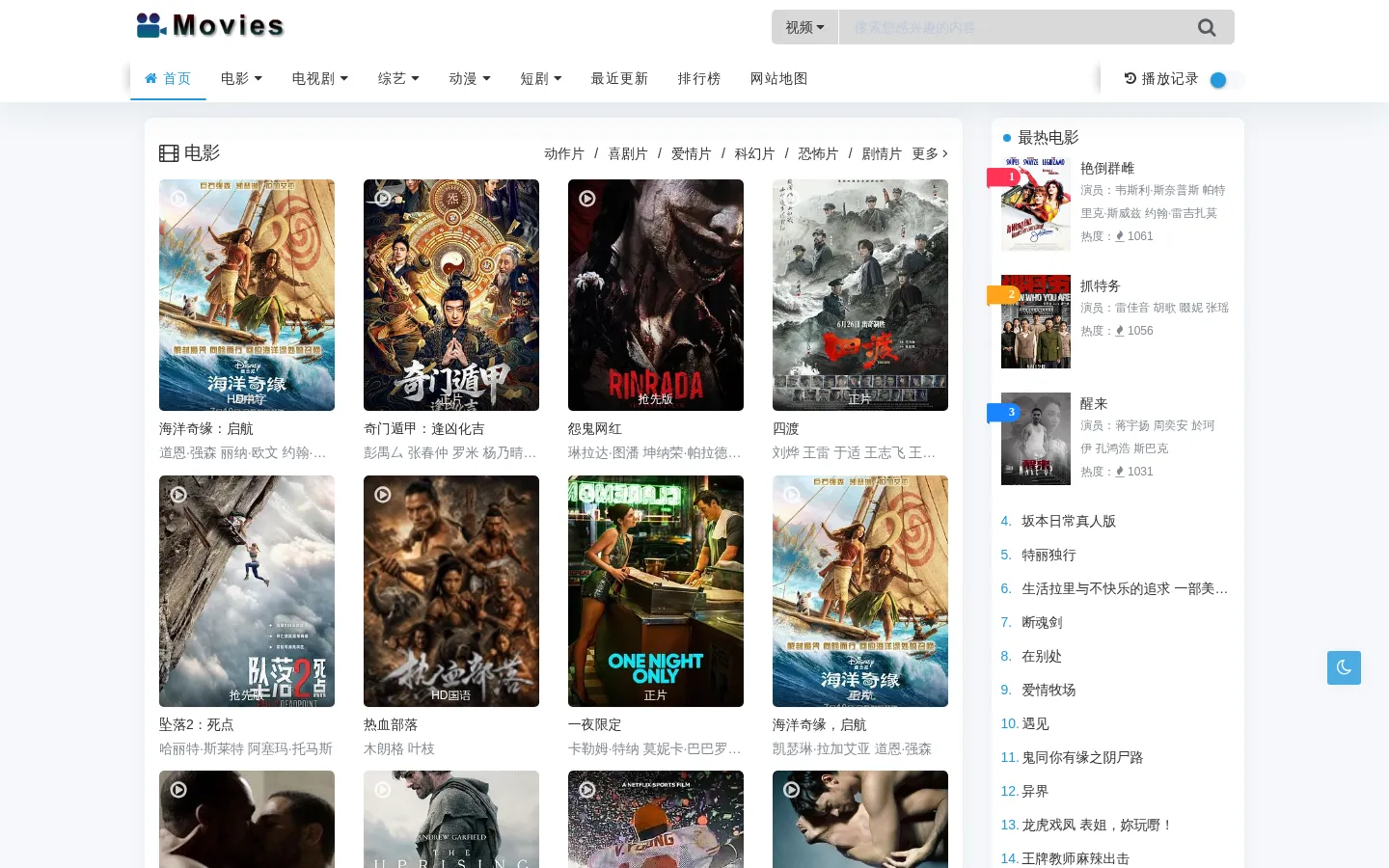Viewport: 1389px width, 868px height.
Task: Expand the 动漫 navigation dropdown
Action: tap(470, 78)
